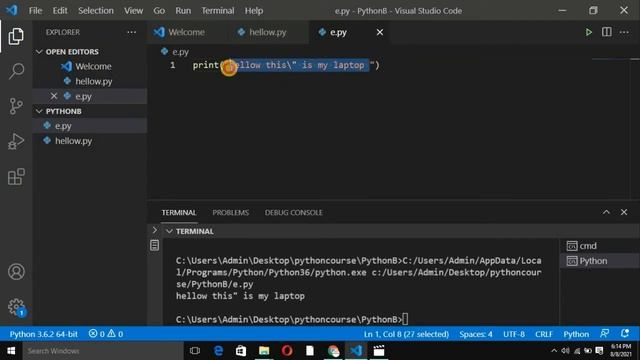
Task: Open the Explorer view in activity bar
Action: tap(16, 36)
